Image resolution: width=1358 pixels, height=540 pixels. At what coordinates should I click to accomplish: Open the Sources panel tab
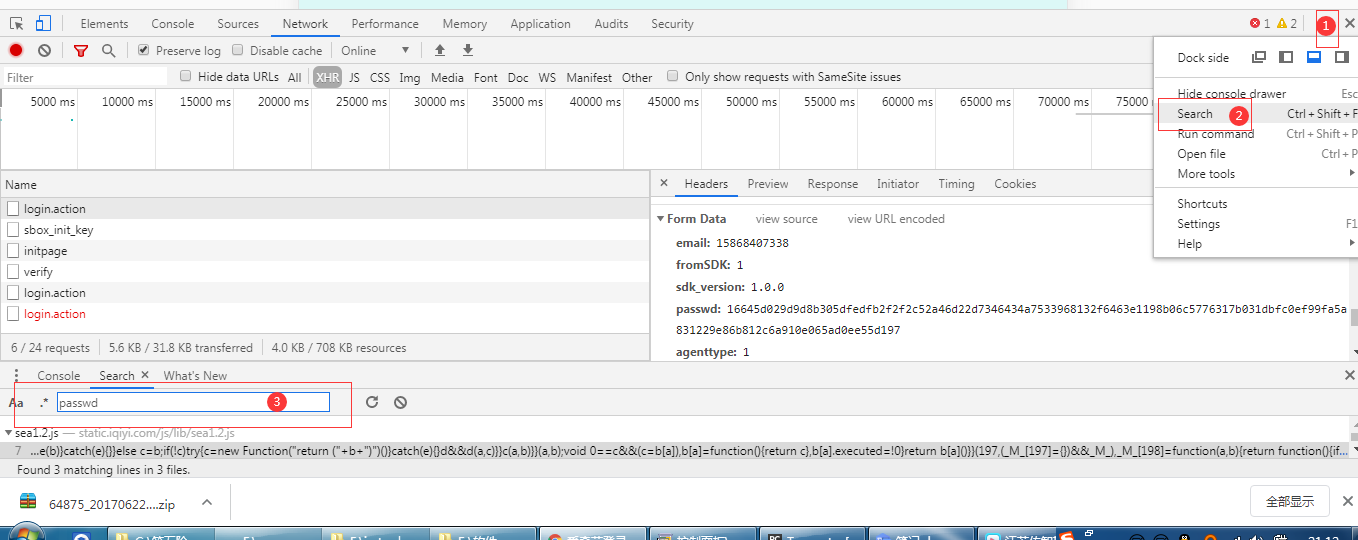pyautogui.click(x=238, y=24)
